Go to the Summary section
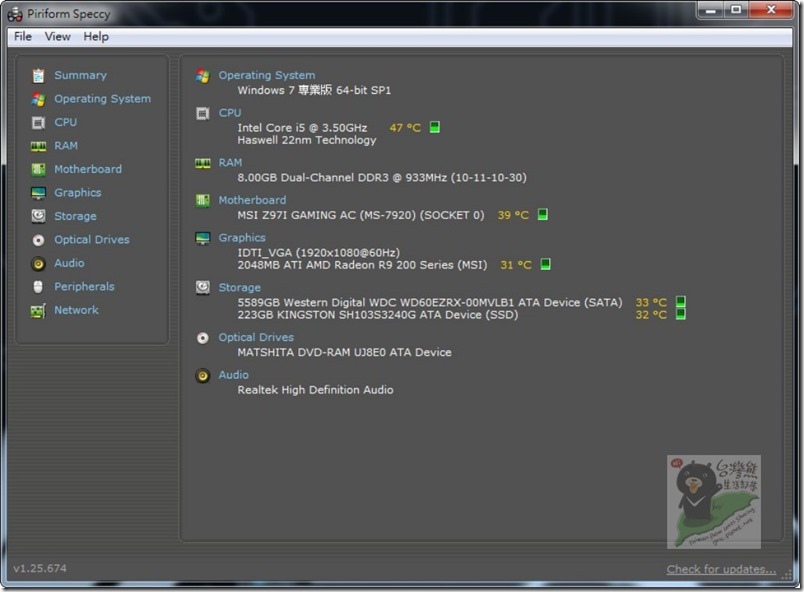Image resolution: width=804 pixels, height=592 pixels. click(81, 75)
